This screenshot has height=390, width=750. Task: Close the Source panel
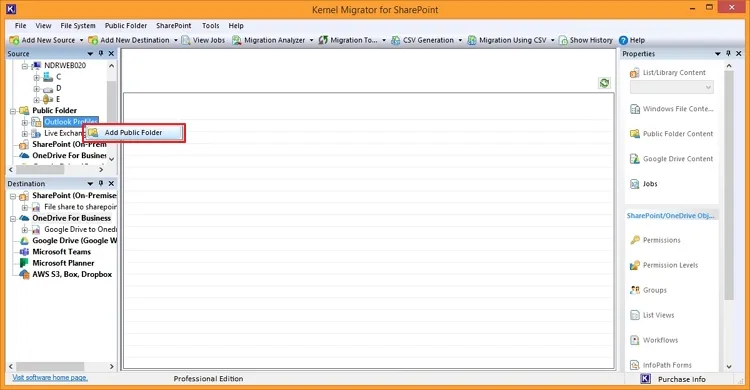point(111,54)
